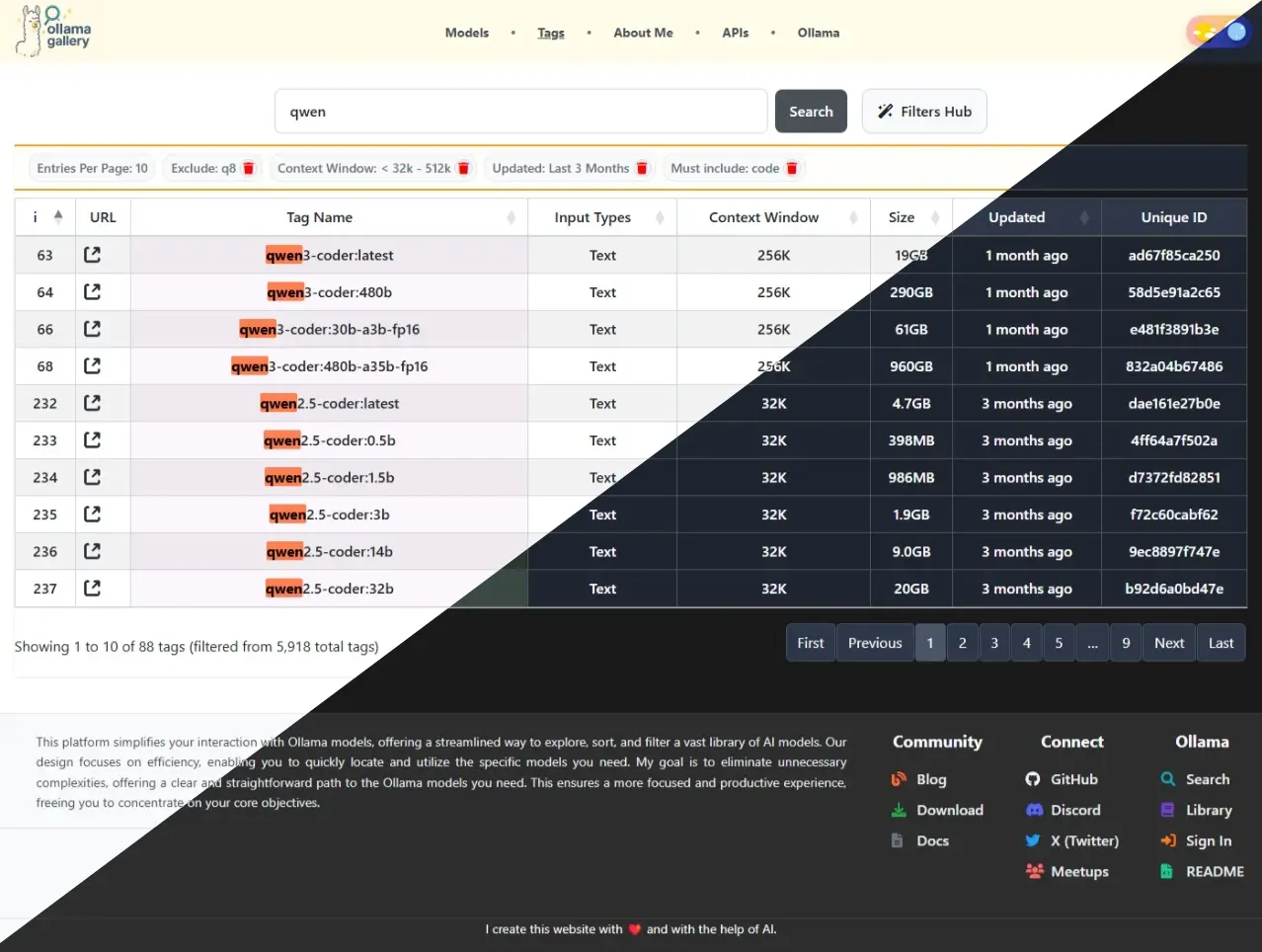This screenshot has width=1262, height=952.
Task: Click the Twitter bird icon in footer
Action: (x=1033, y=840)
